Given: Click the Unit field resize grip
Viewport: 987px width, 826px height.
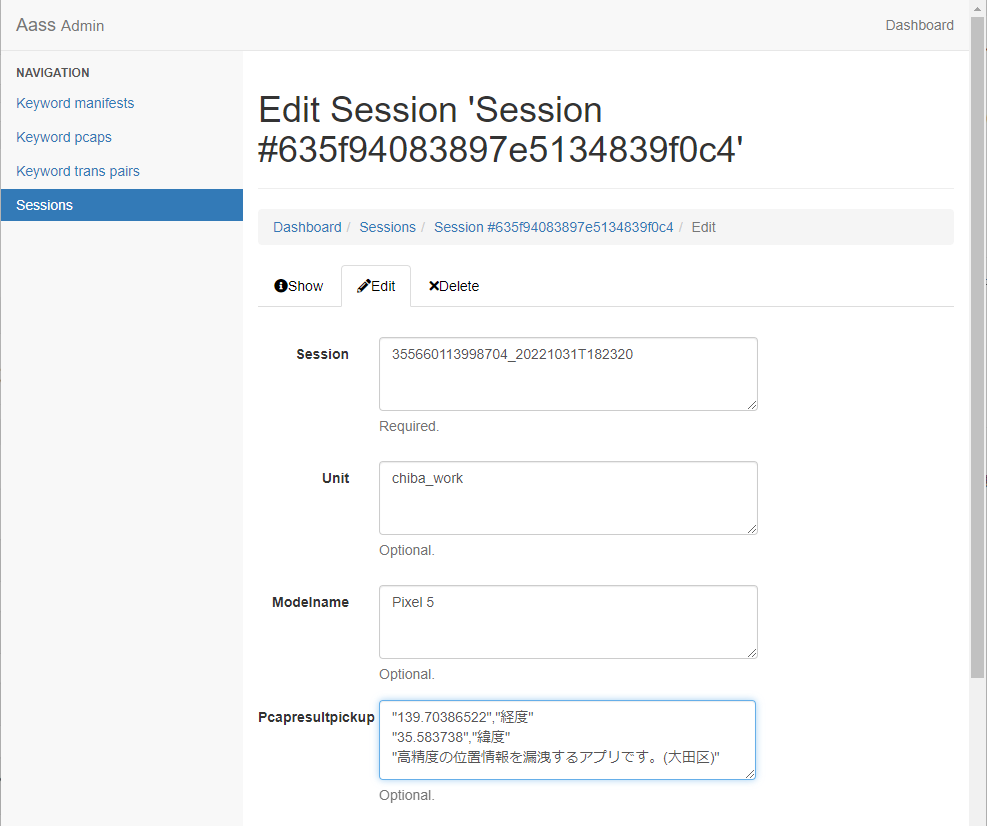Looking at the screenshot, I should tap(752, 529).
